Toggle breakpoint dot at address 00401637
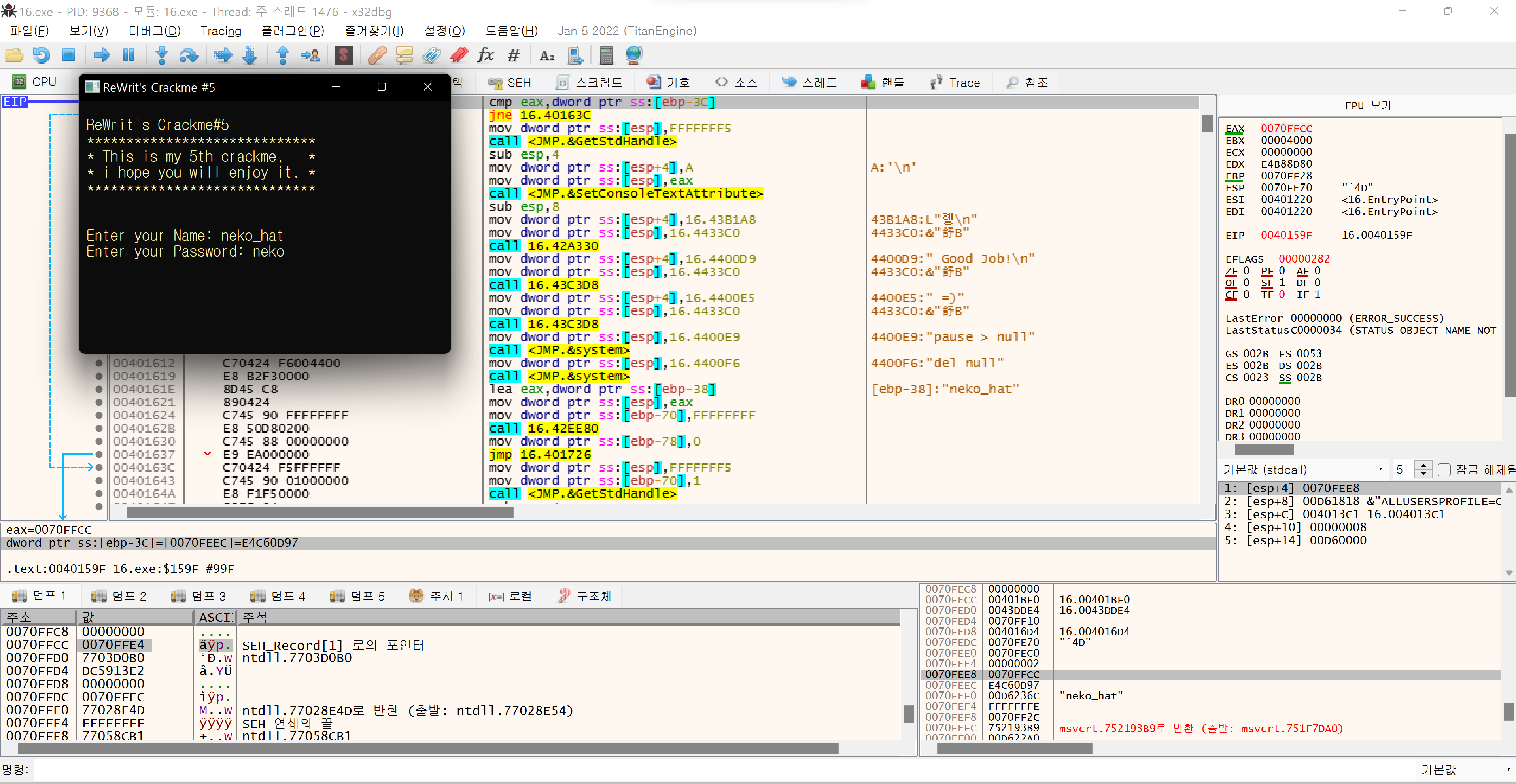 [x=99, y=454]
